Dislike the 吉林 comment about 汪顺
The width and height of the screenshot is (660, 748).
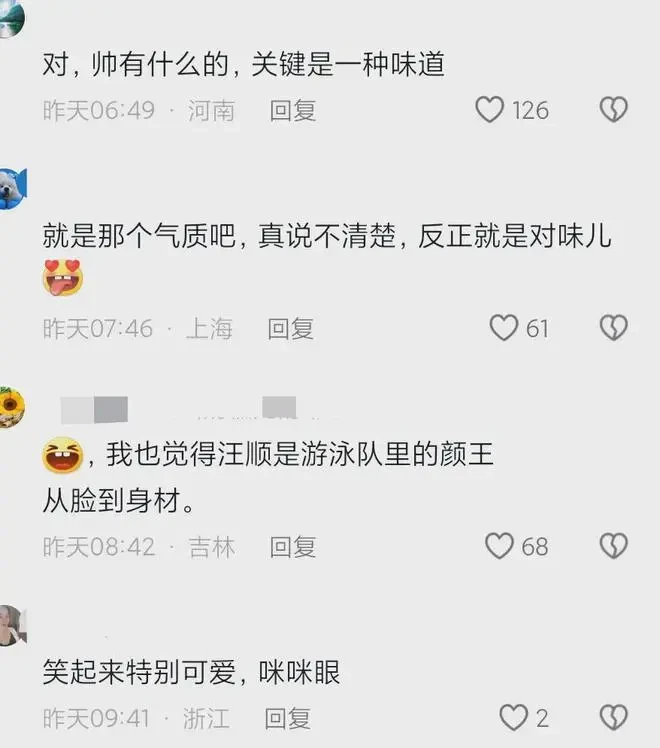(x=614, y=546)
